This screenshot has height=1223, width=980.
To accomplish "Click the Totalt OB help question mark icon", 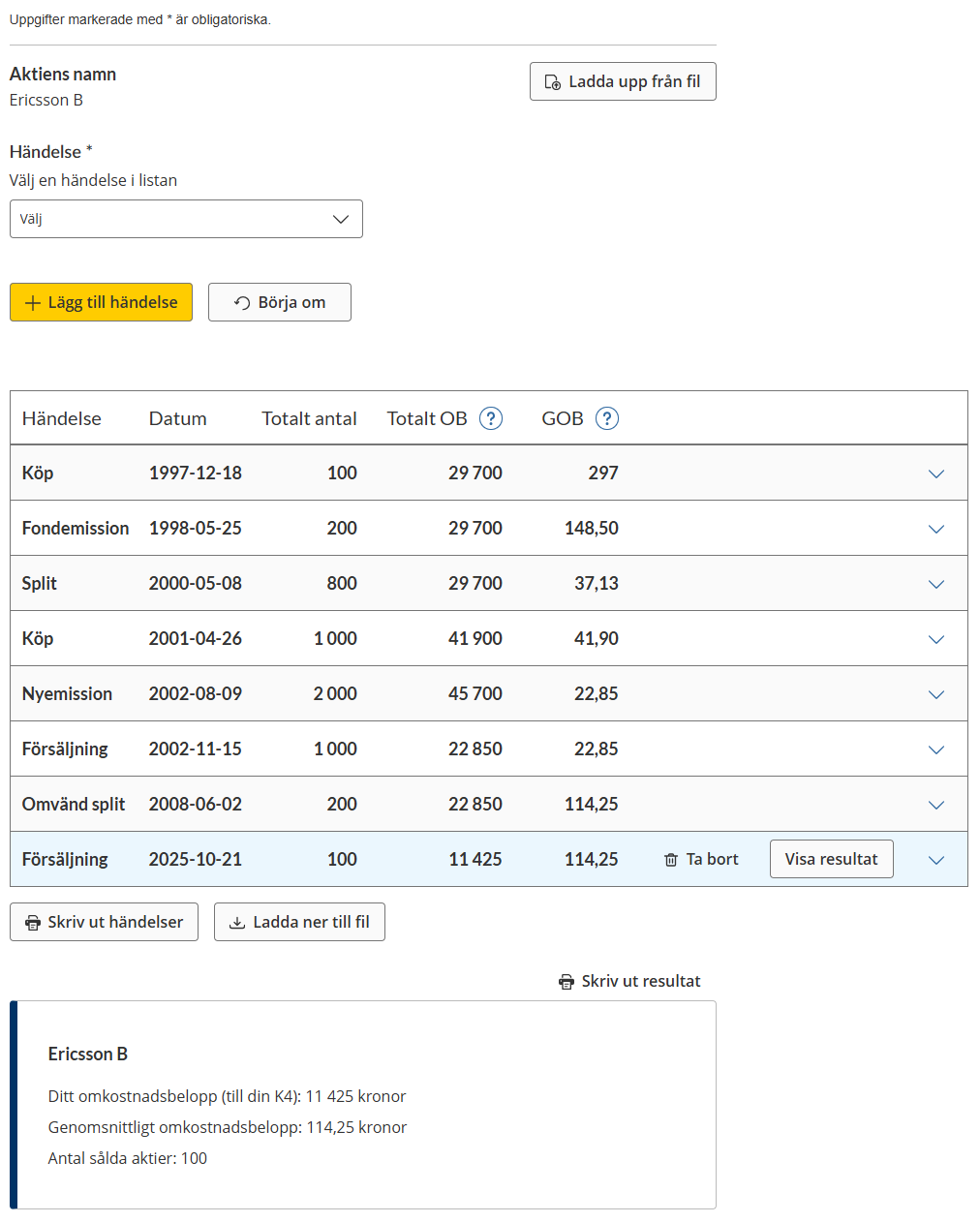I will click(x=491, y=418).
